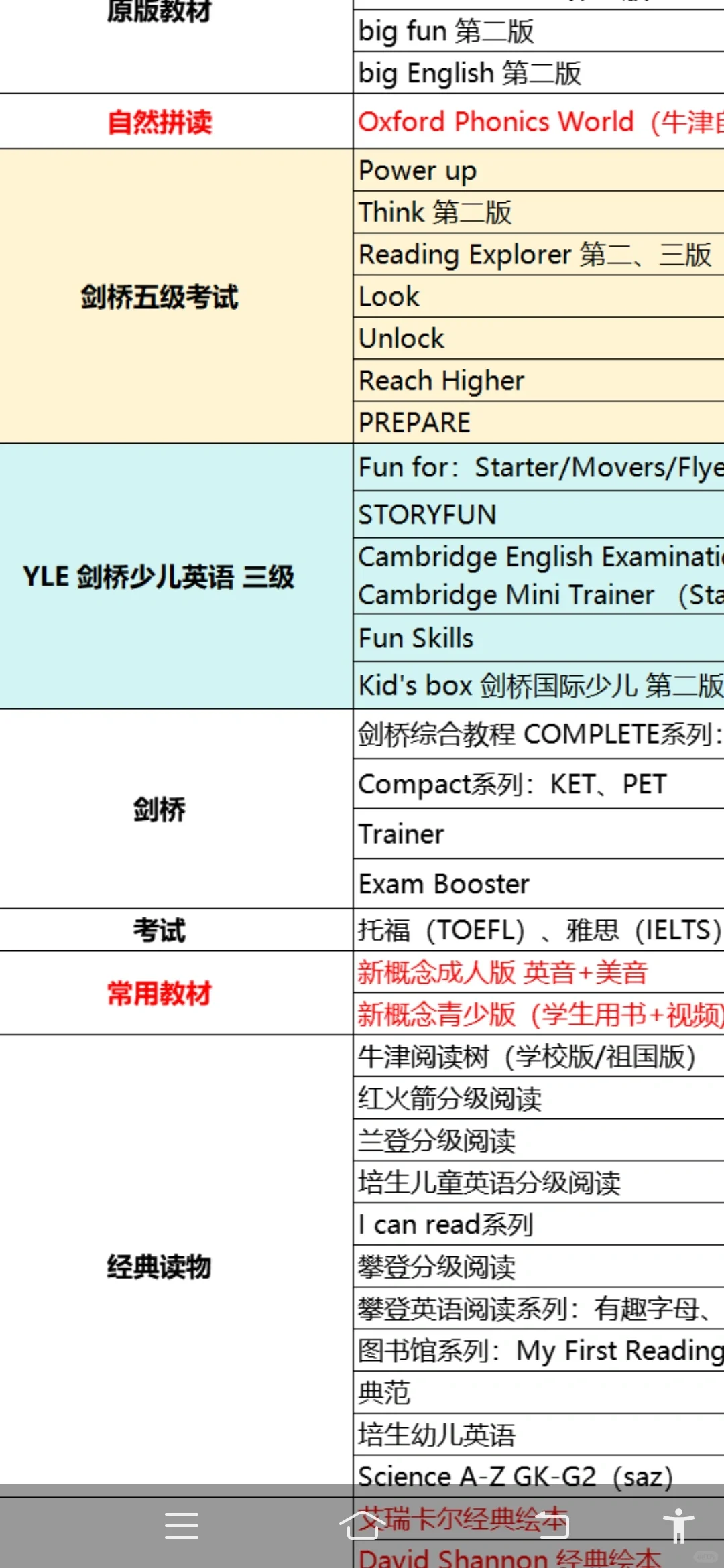Select 'Cambridge Mini Trainer' line
Viewport: 724px width, 1568px height.
point(541,595)
